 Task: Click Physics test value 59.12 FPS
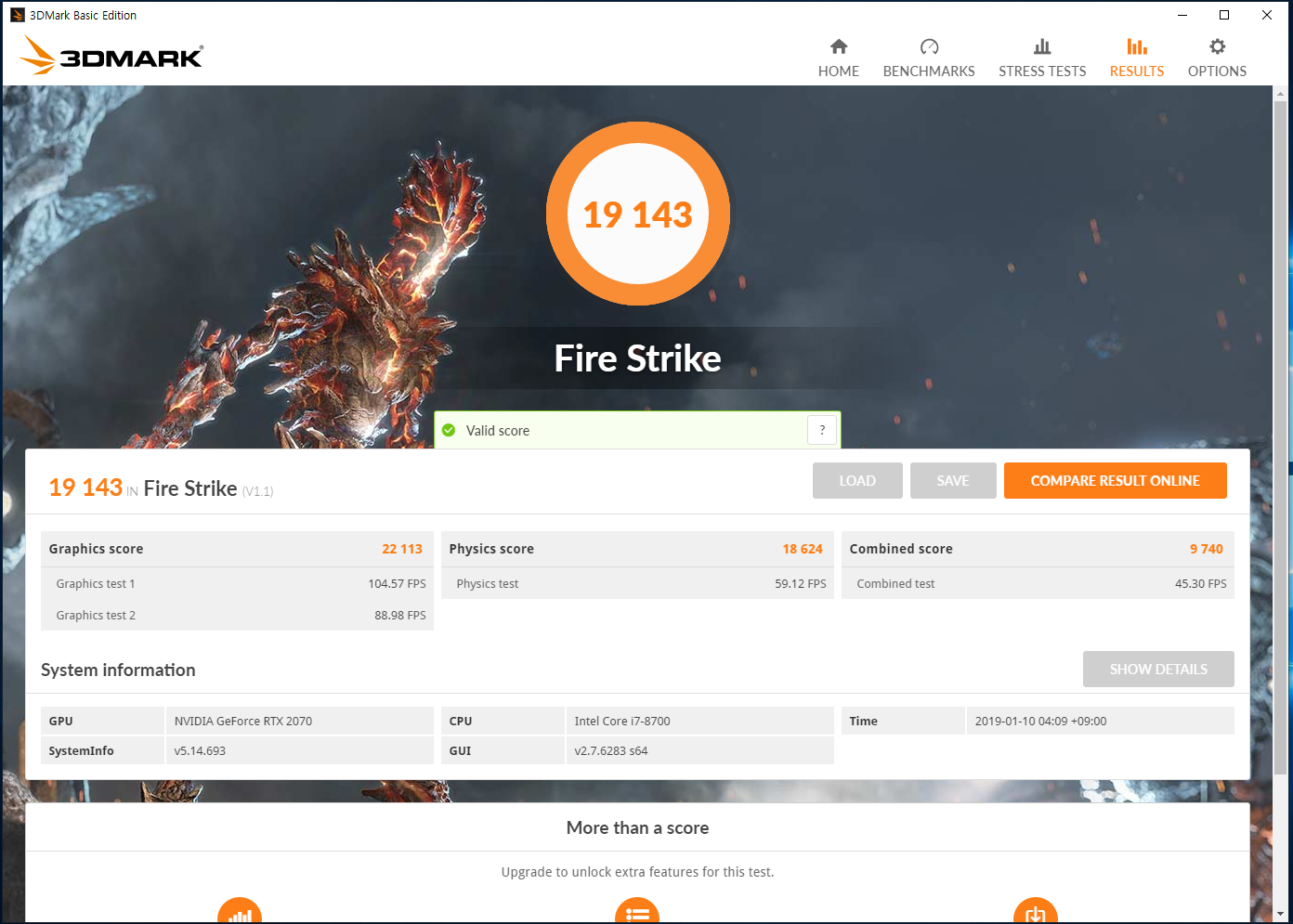point(801,584)
